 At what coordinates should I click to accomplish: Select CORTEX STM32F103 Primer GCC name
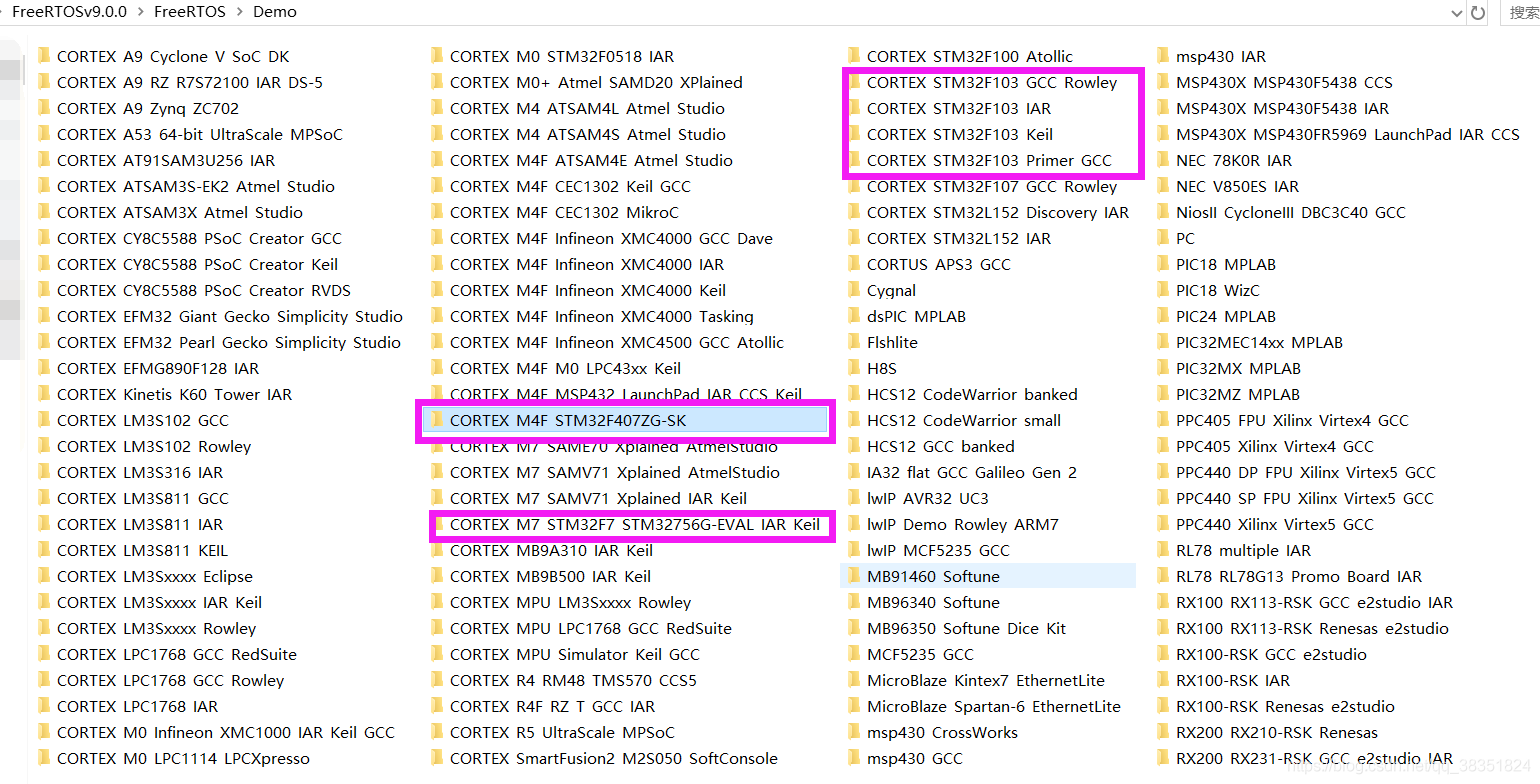(x=990, y=160)
